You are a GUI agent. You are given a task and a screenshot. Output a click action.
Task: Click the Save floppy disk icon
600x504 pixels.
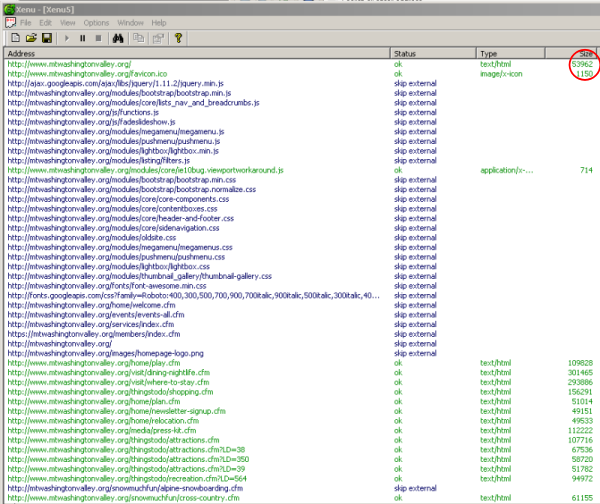(x=47, y=38)
